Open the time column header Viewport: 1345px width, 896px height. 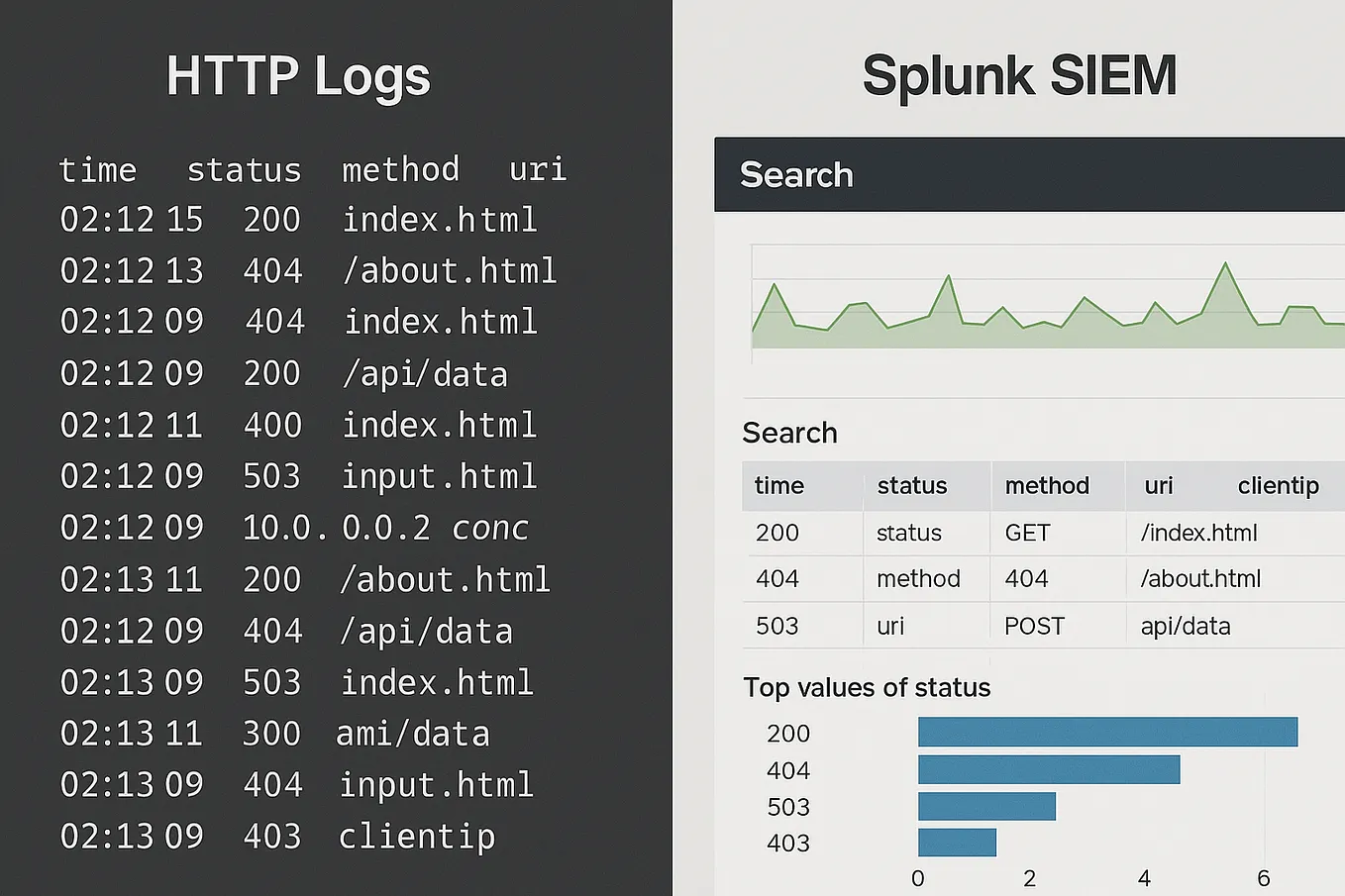[778, 485]
